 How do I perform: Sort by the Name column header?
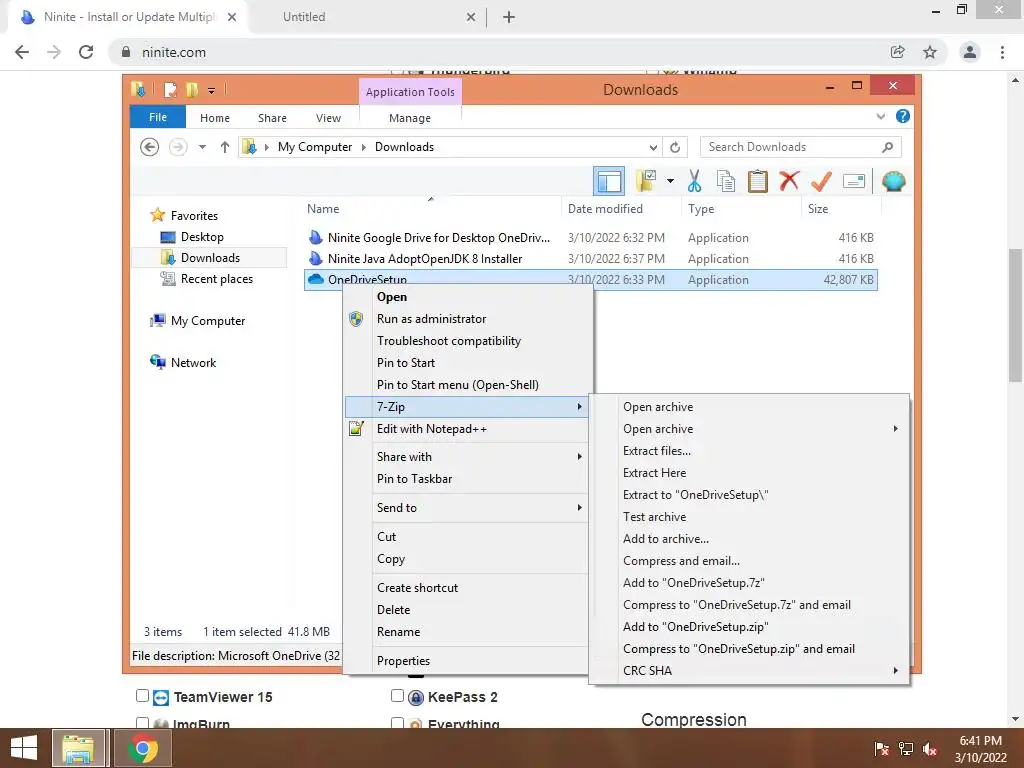tap(432, 209)
